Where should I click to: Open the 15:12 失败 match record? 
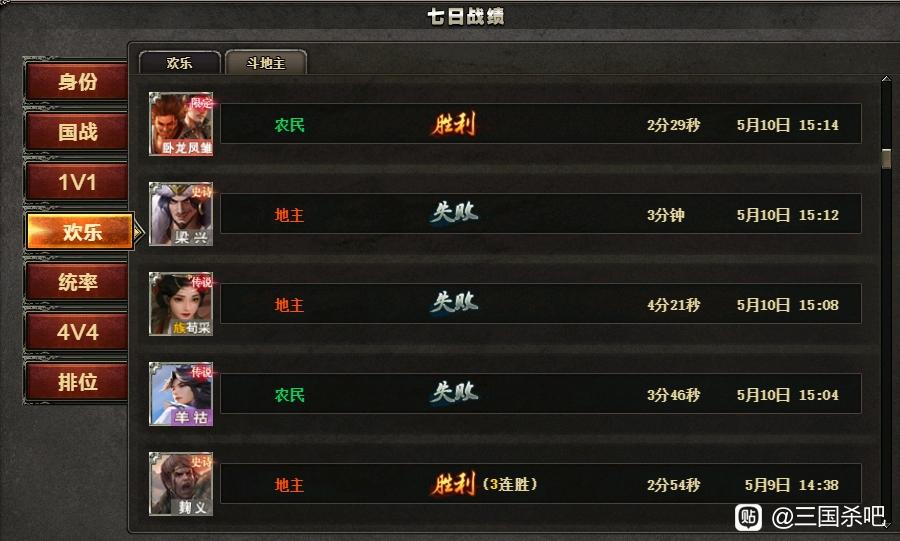tap(541, 213)
